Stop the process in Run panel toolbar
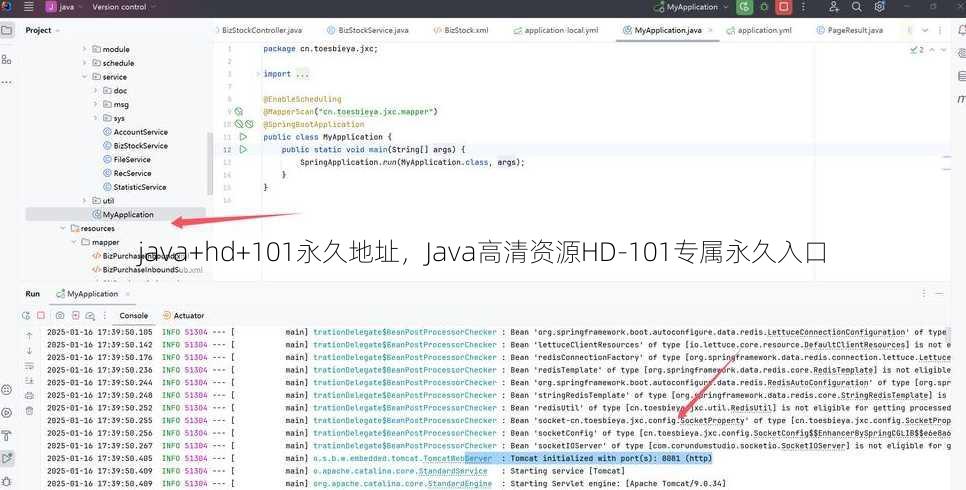 [41, 316]
